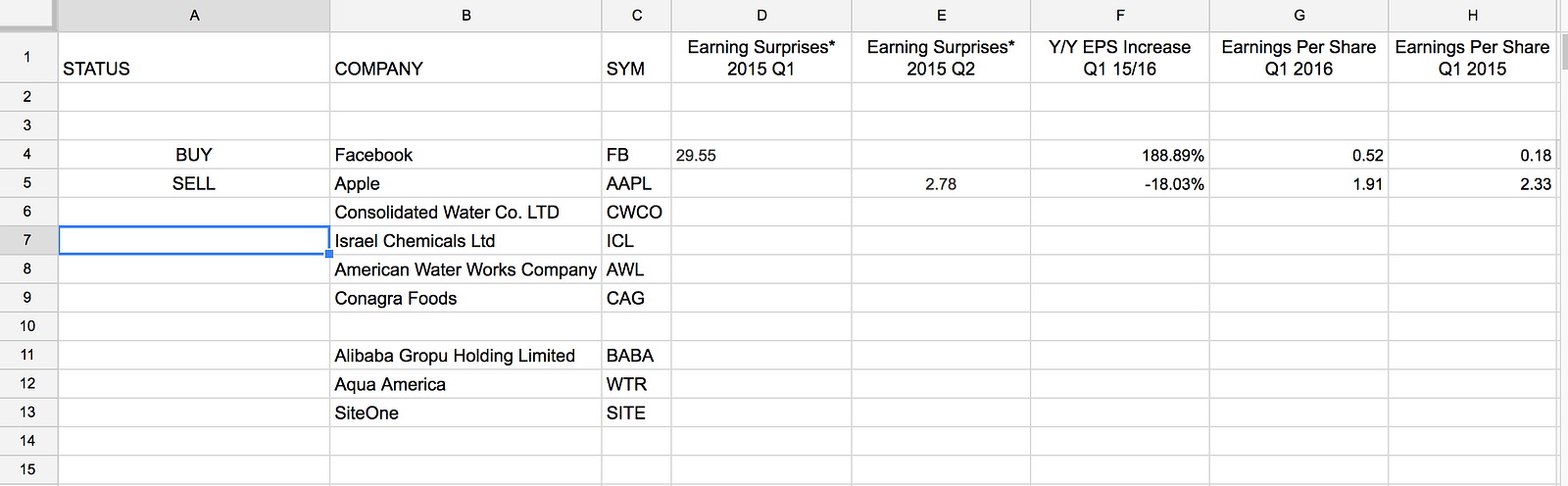This screenshot has height=486, width=1568.
Task: Click the SELL status cell
Action: 194,183
